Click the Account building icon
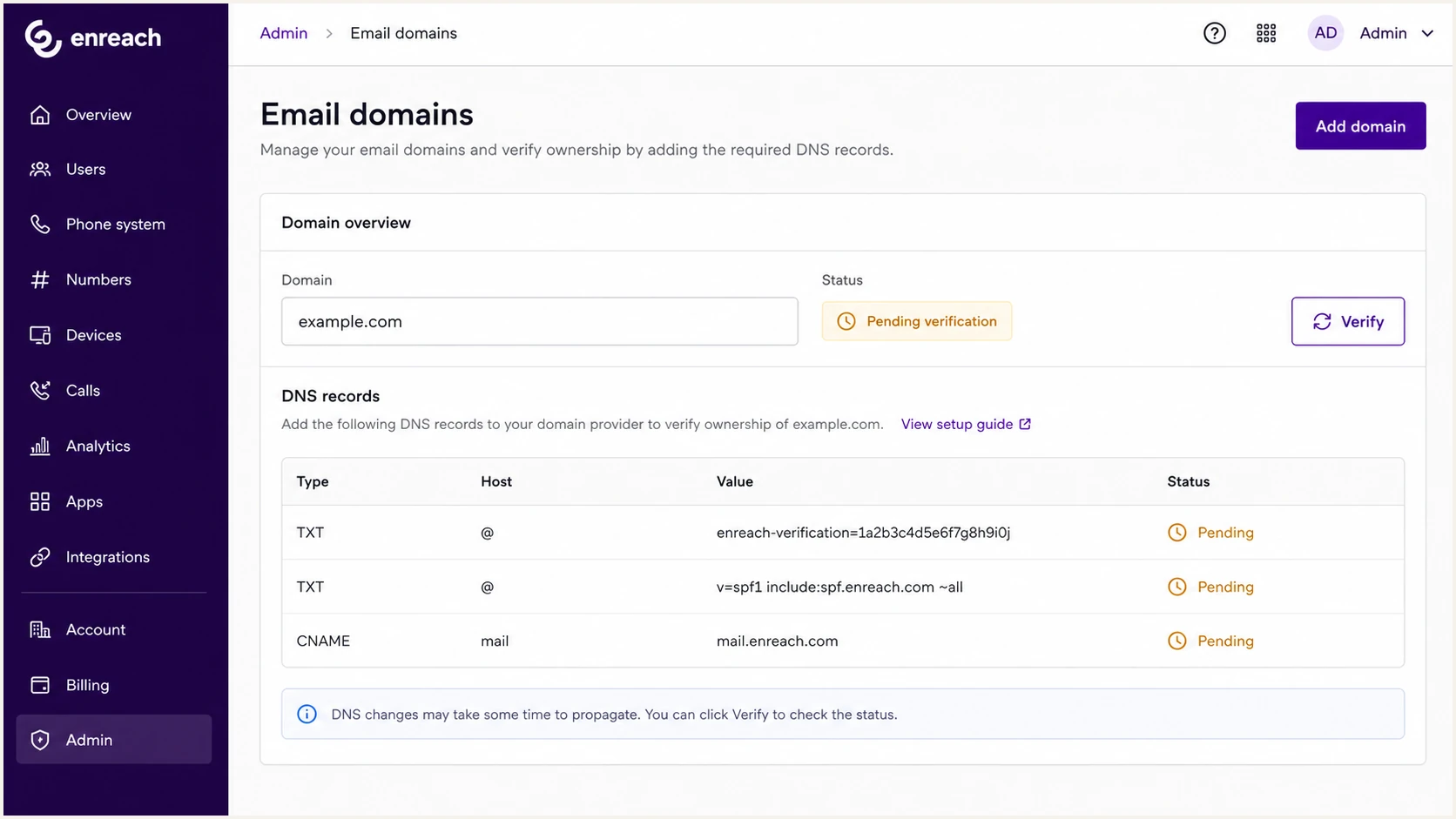Image resolution: width=1456 pixels, height=819 pixels. (40, 630)
